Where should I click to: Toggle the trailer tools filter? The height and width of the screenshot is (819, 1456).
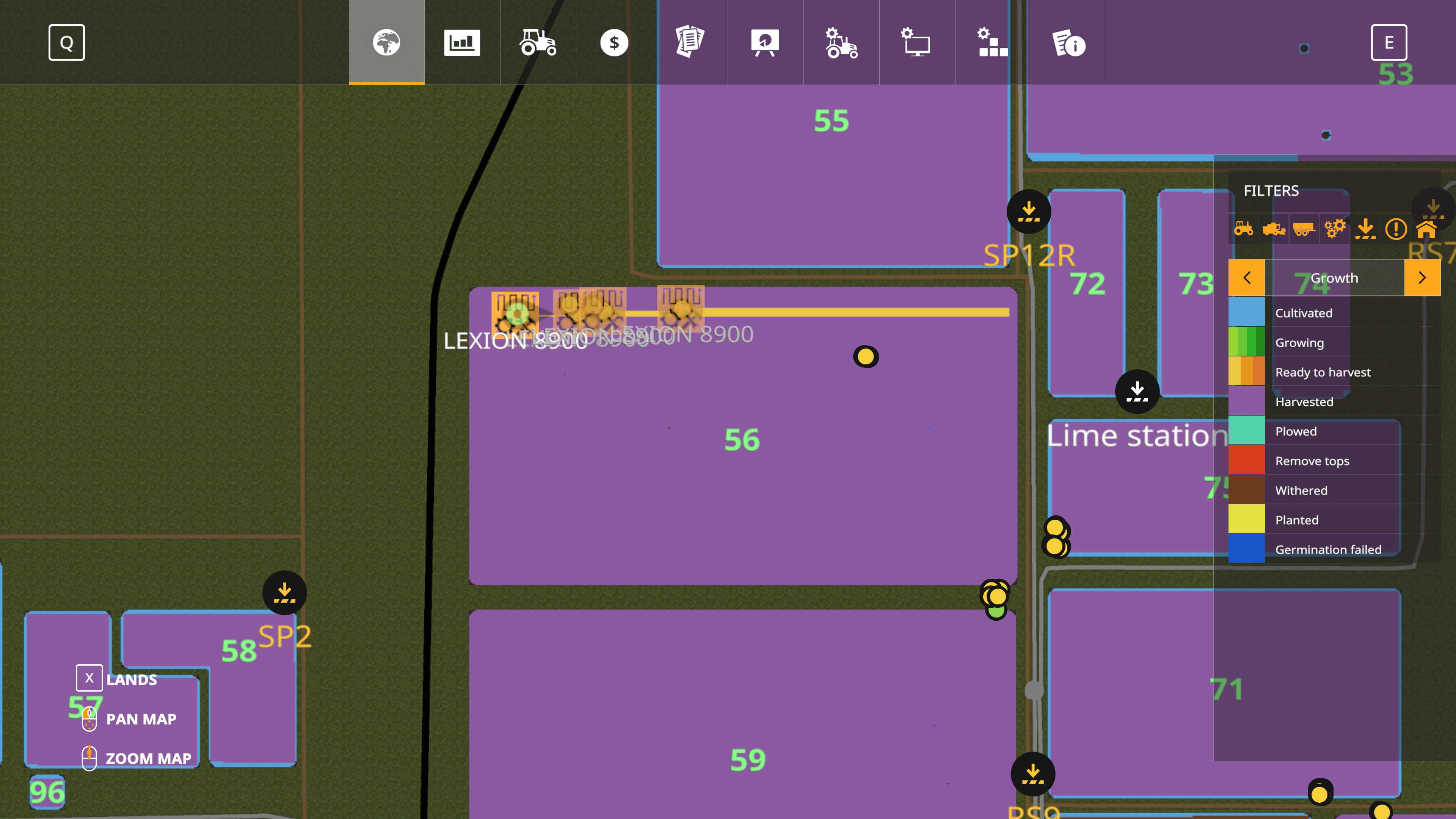1304,229
